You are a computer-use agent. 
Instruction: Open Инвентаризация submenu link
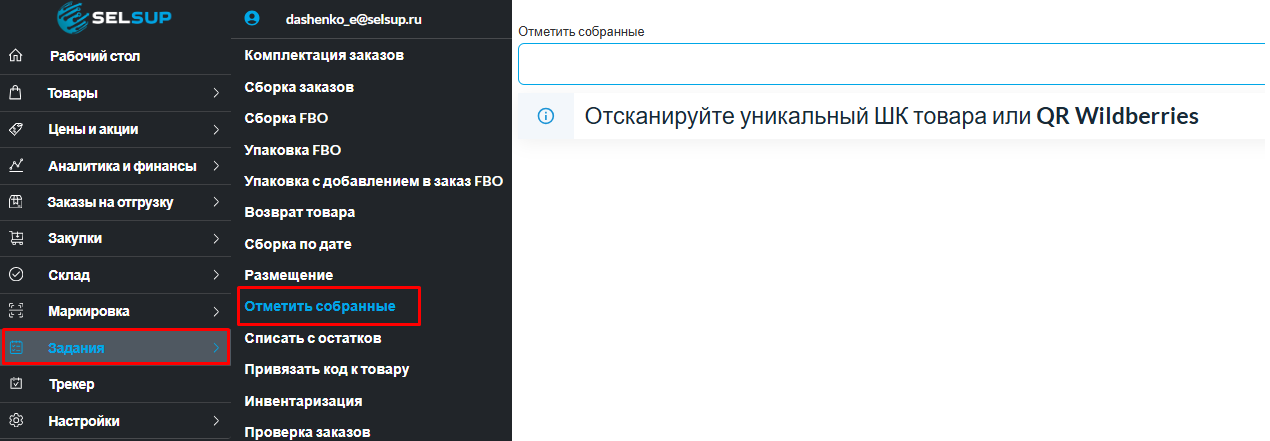pyautogui.click(x=303, y=401)
